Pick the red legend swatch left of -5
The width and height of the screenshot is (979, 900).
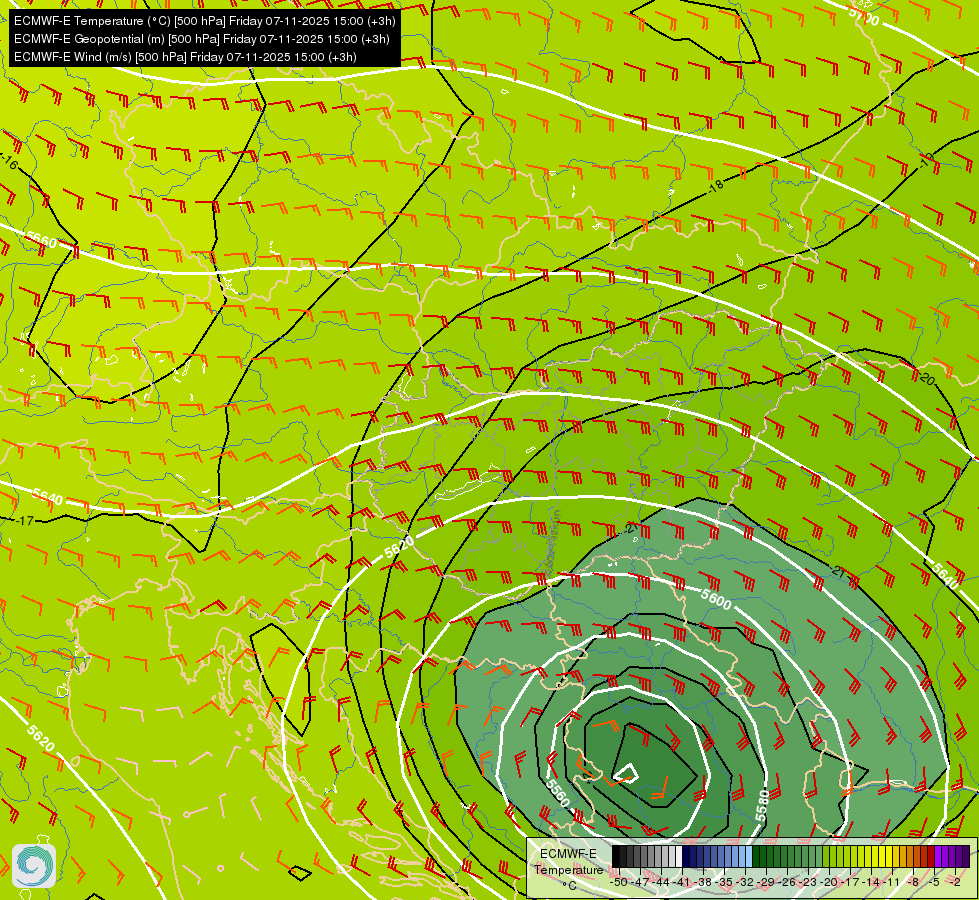[x=931, y=856]
